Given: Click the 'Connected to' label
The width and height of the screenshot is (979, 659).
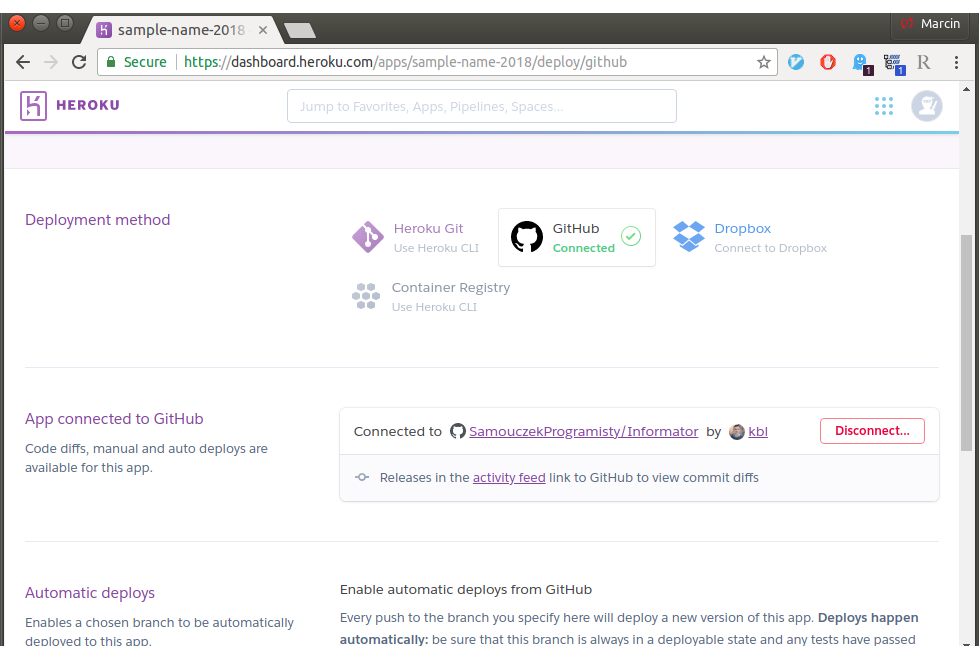Looking at the screenshot, I should coord(397,432).
